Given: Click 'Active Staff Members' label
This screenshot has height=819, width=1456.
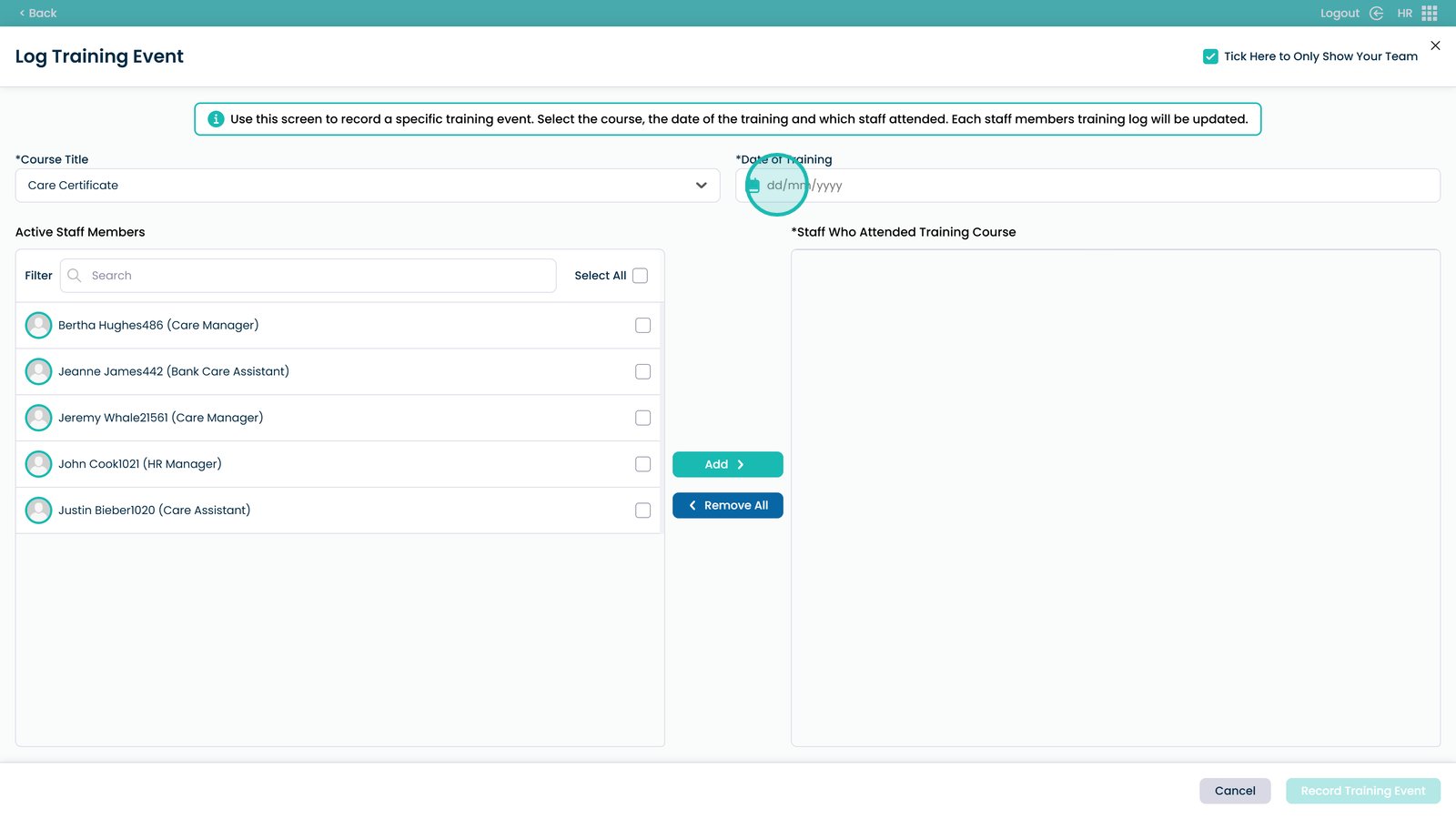Looking at the screenshot, I should click(80, 232).
